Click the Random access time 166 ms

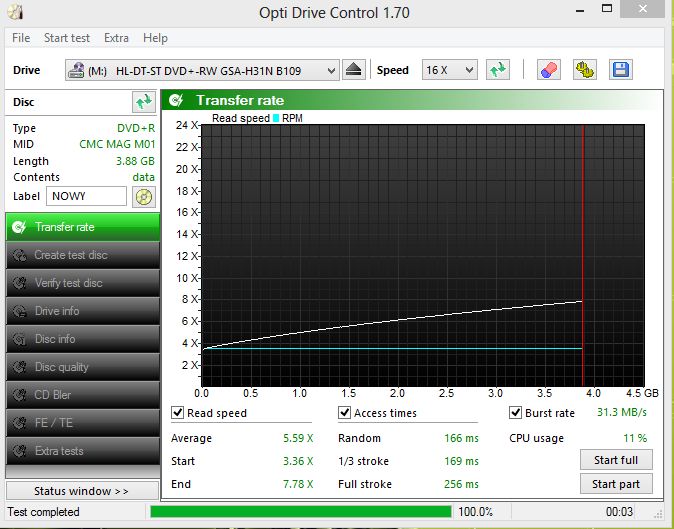[461, 438]
